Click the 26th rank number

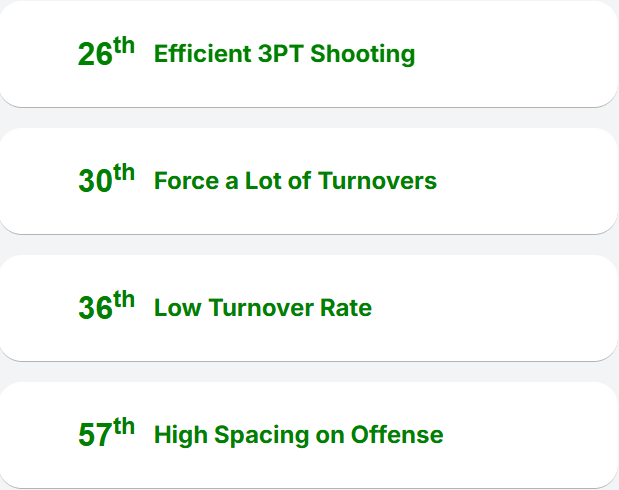point(95,56)
